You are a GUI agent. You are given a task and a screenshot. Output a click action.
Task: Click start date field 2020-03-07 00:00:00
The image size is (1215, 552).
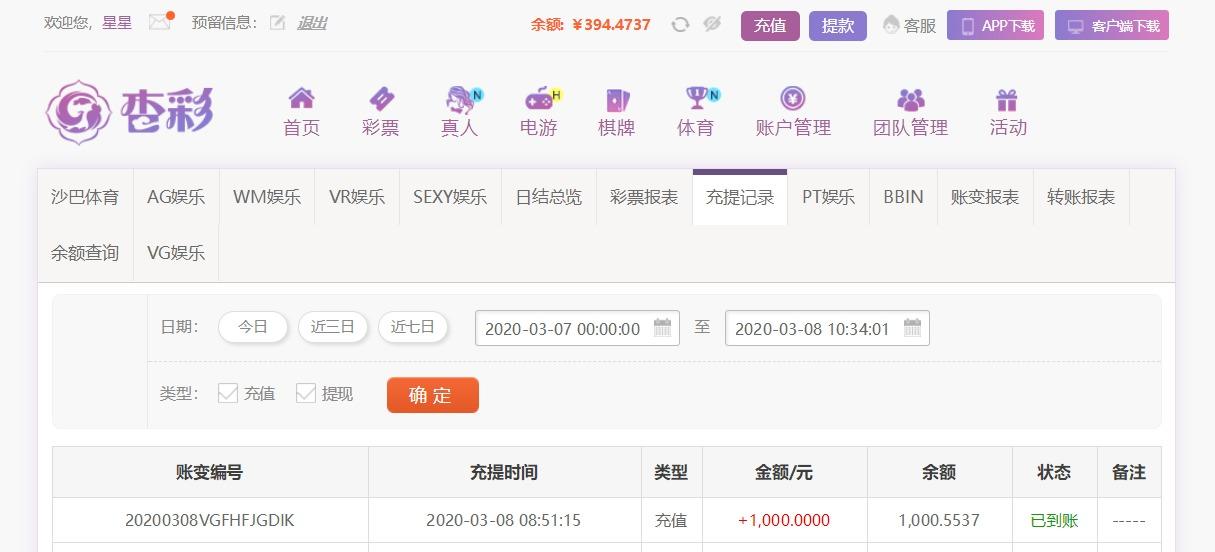click(x=577, y=328)
